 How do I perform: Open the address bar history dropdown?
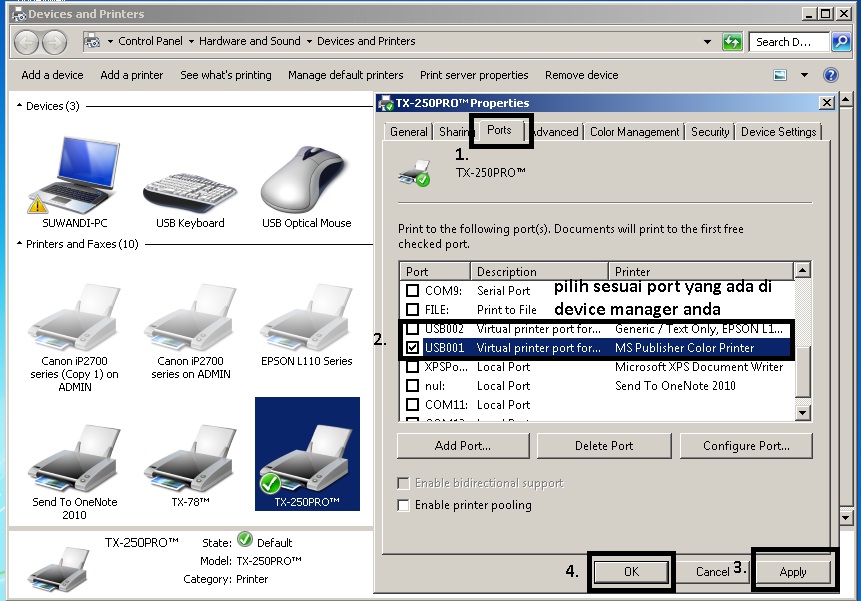pos(707,42)
